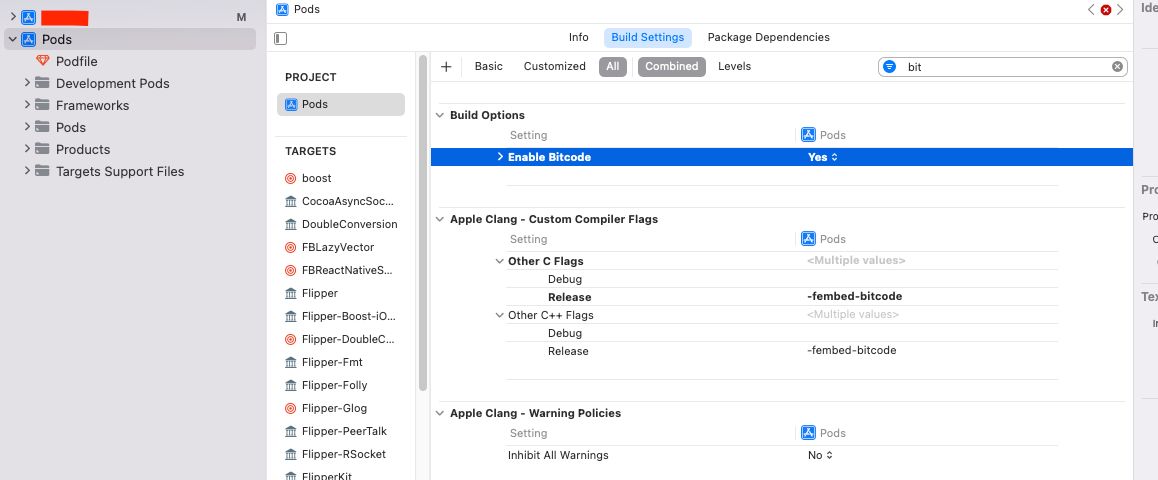
Task: Collapse the Other C Flags row
Action: pyautogui.click(x=500, y=261)
